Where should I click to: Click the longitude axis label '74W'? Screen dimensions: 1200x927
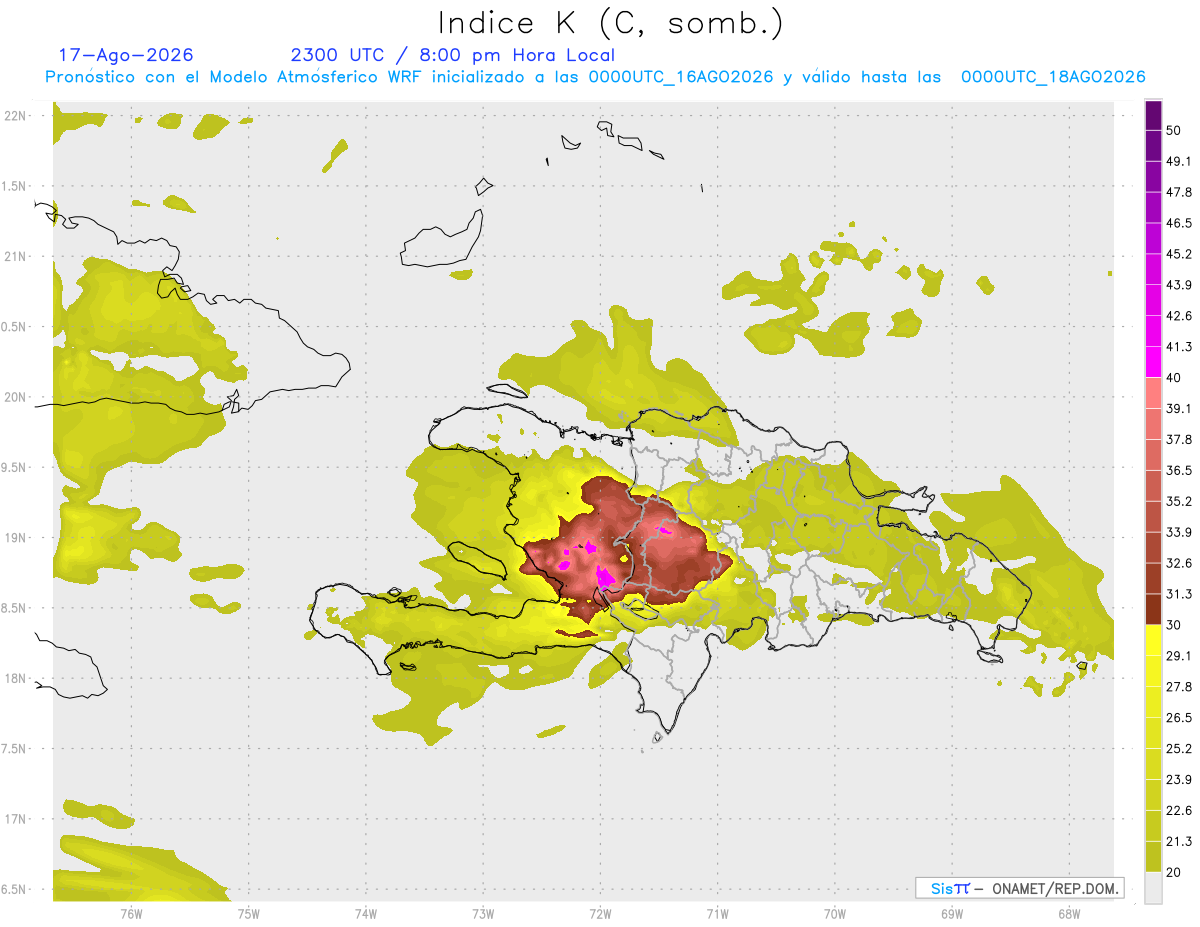pyautogui.click(x=365, y=912)
